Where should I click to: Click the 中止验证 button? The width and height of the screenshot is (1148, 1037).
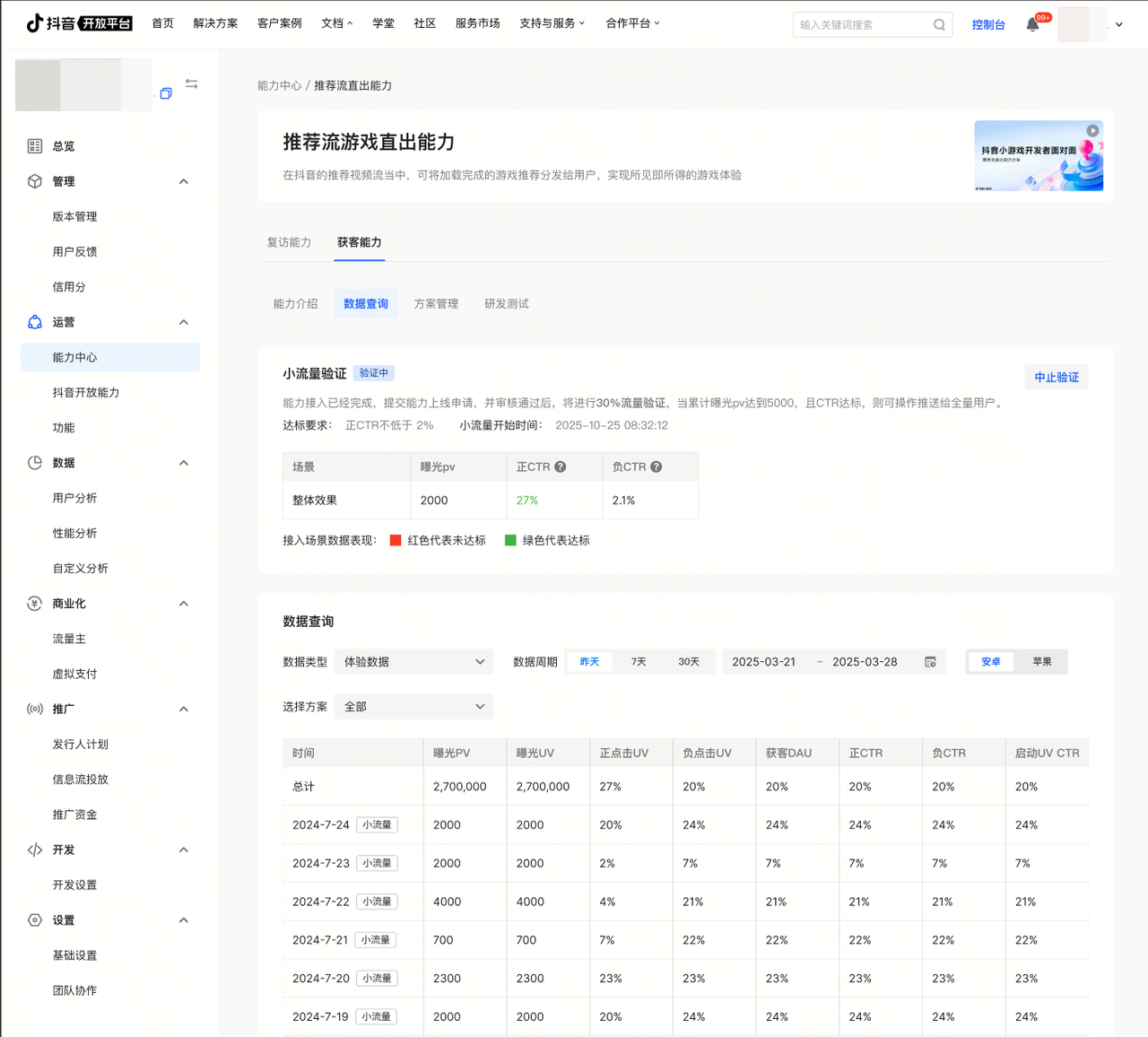pyautogui.click(x=1057, y=378)
